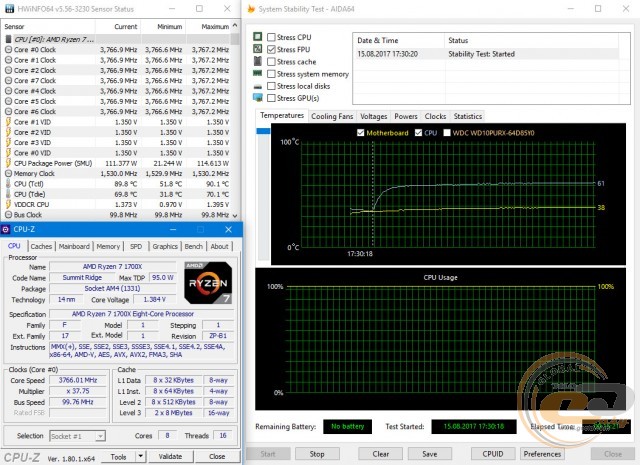Open CPUID from AIDA64 stability window

493,454
